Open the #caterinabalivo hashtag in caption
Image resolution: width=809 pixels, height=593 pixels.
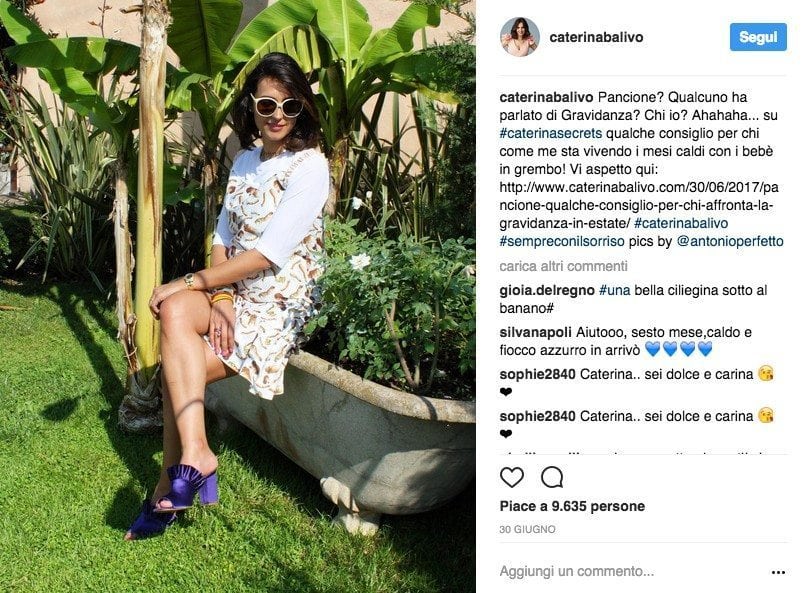coord(681,223)
